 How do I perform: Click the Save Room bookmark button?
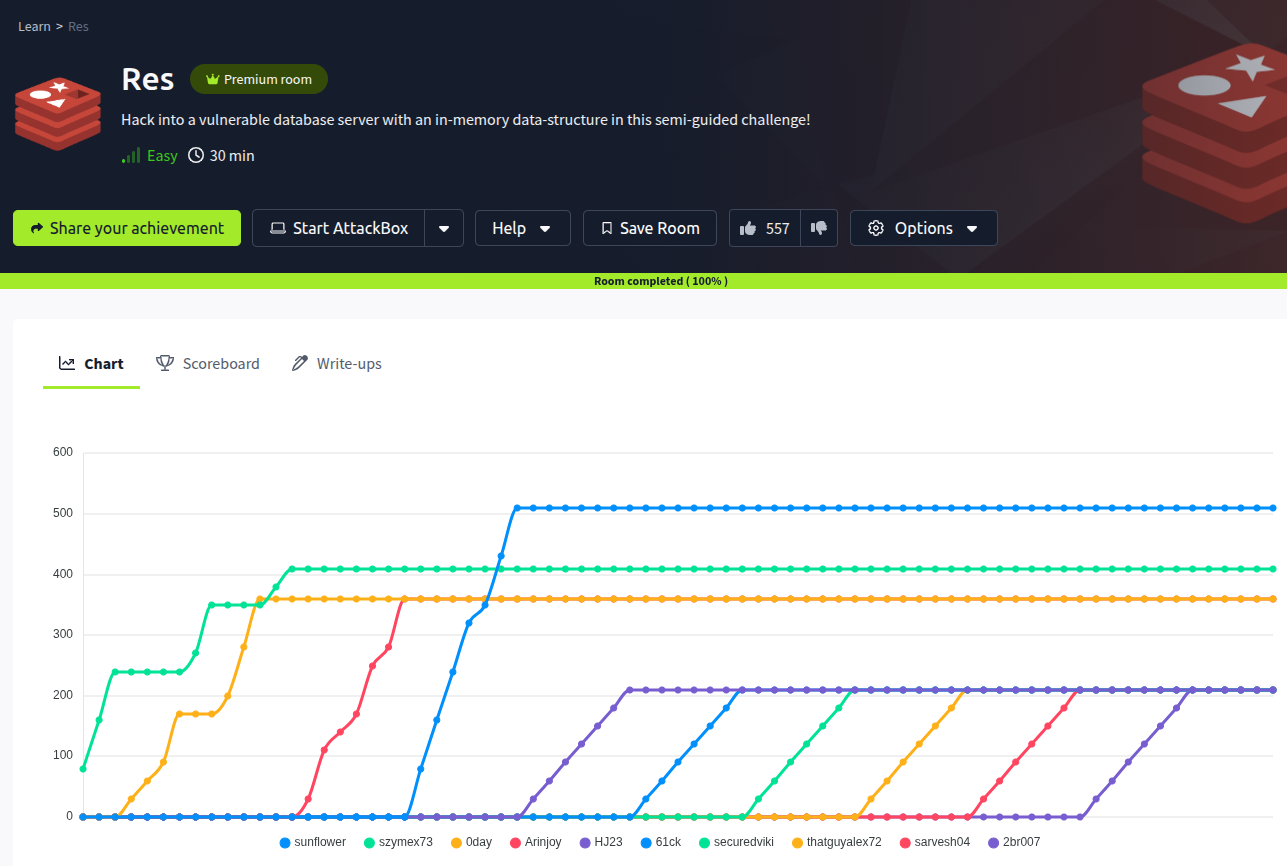pyautogui.click(x=649, y=228)
